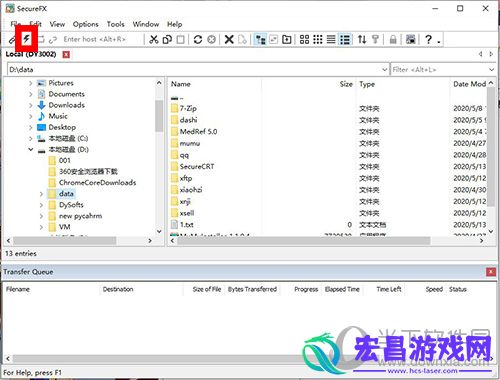The width and height of the screenshot is (500, 380).
Task: Click the question mark Help icon
Action: (428, 39)
